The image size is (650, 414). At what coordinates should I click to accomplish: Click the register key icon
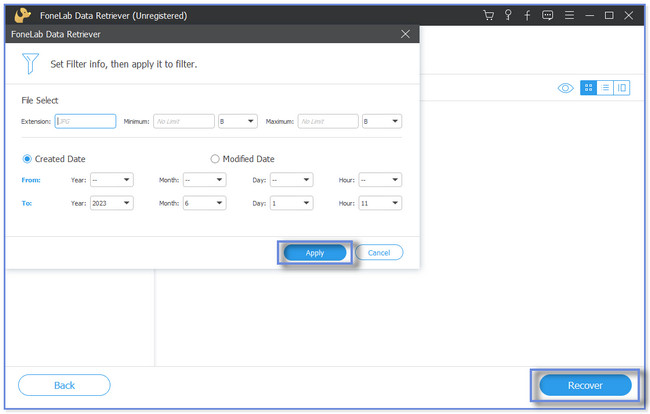508,15
